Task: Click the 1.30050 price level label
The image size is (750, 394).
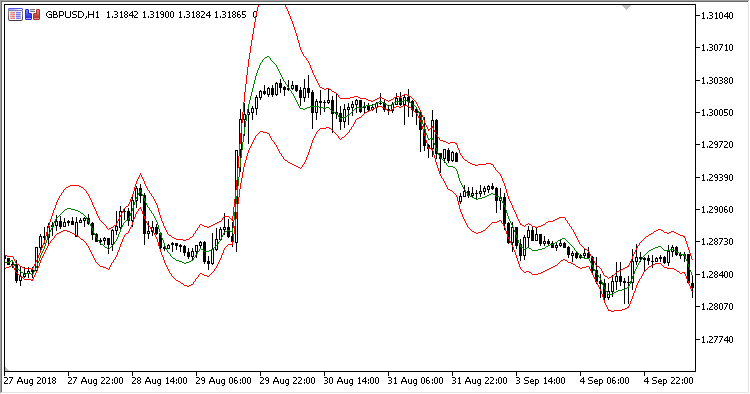Action: pyautogui.click(x=717, y=113)
